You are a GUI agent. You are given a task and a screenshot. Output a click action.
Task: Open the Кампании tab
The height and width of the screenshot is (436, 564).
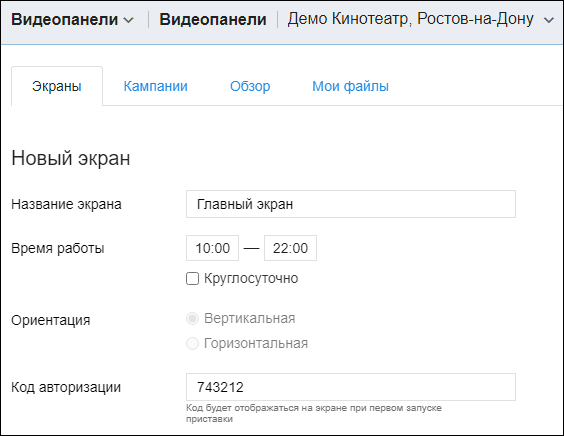[x=155, y=86]
